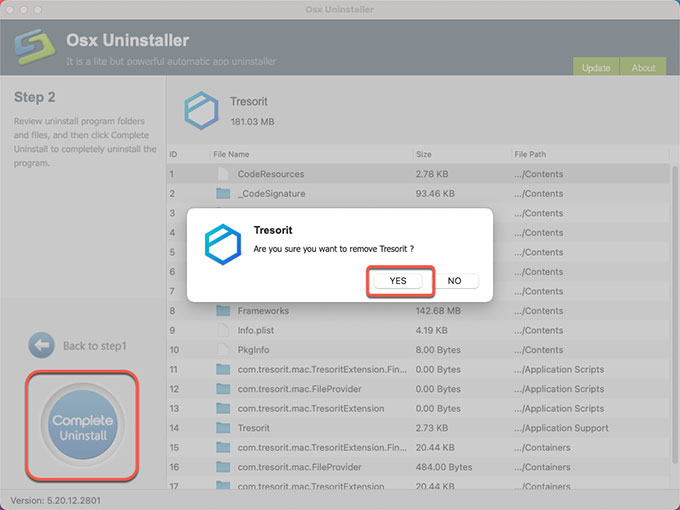680x510 pixels.
Task: Select the com.tresorit.mac.FileProvider row in Application Scripts
Action: tap(300, 389)
